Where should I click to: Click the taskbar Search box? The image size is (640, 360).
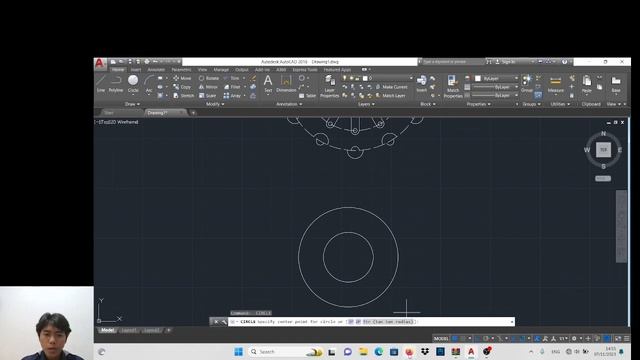[x=286, y=351]
